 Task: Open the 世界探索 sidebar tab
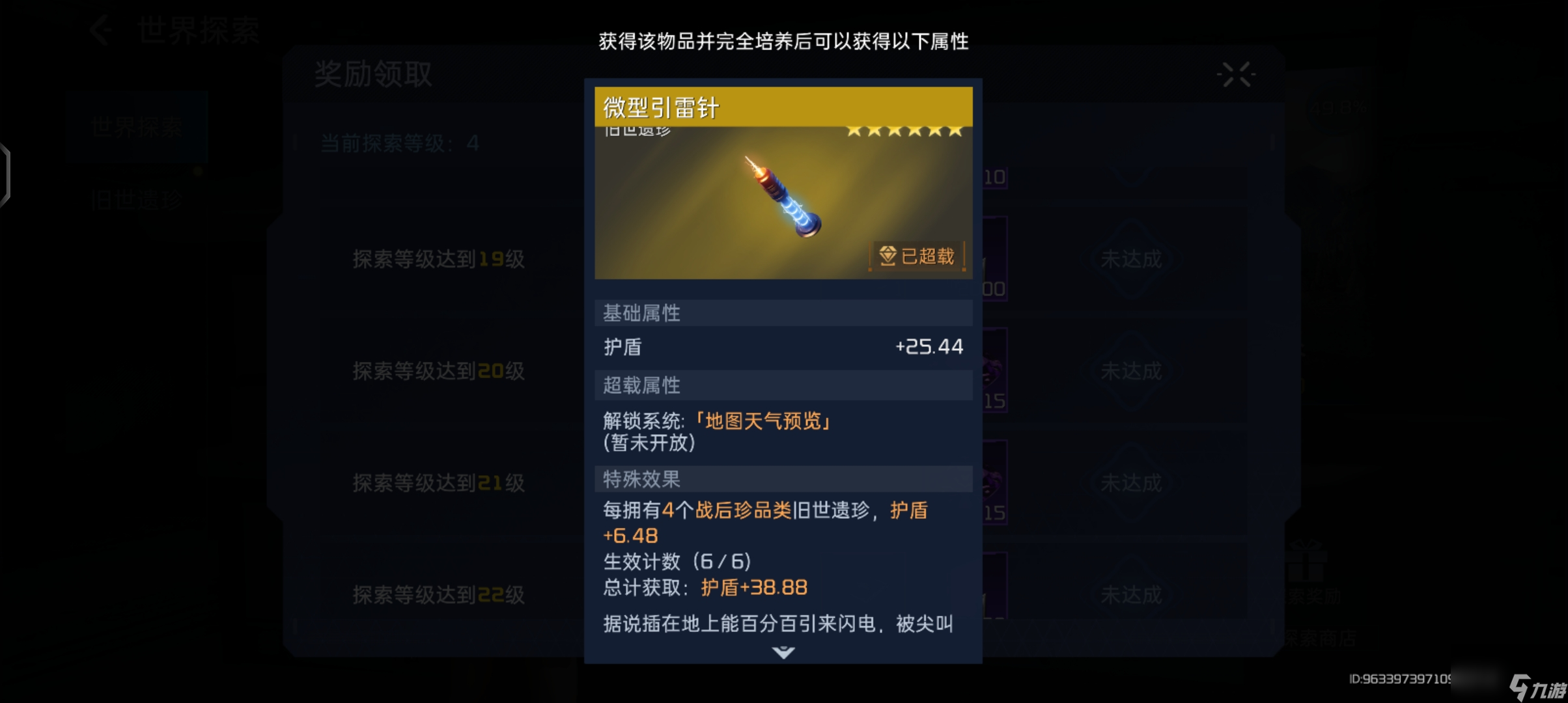coord(137,127)
